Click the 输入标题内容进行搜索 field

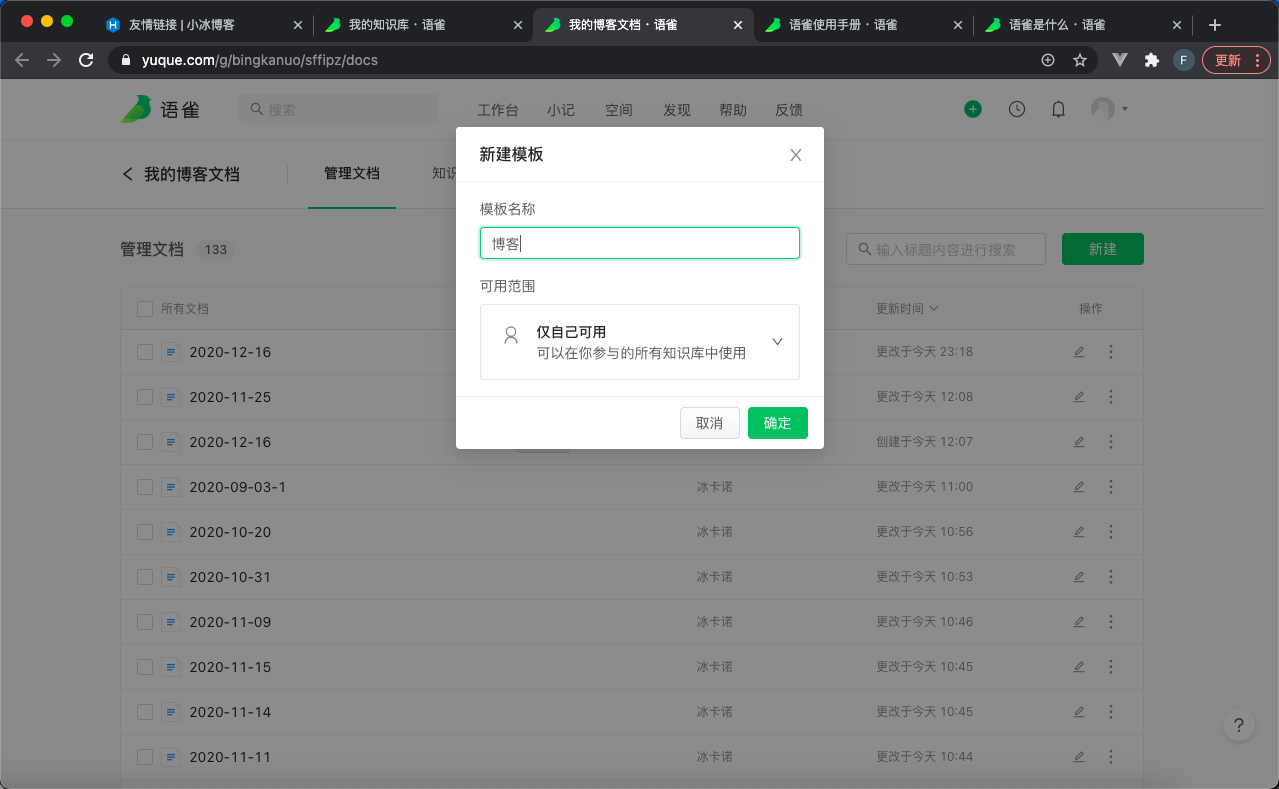(x=946, y=249)
